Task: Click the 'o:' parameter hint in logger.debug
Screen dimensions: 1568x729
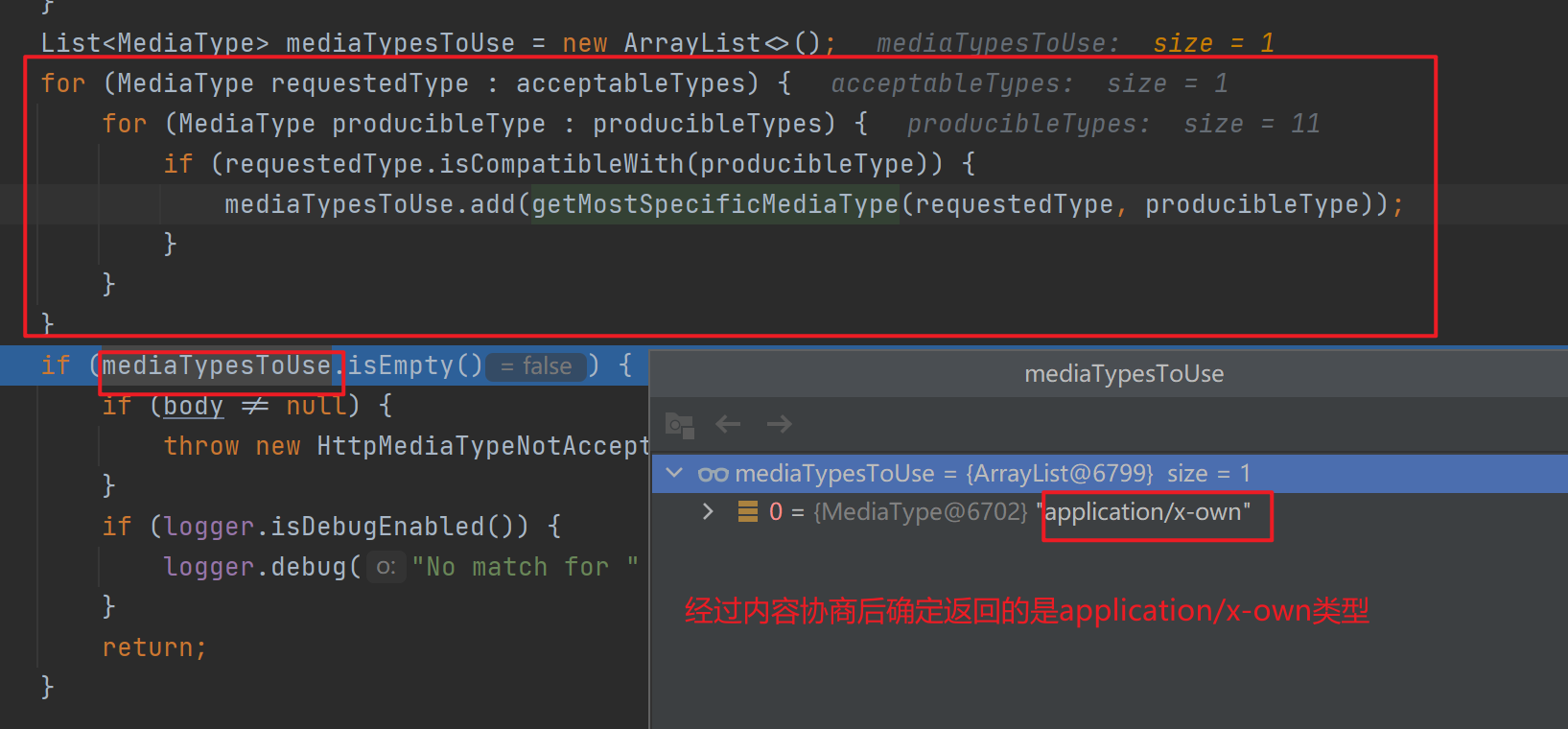Action: (386, 567)
